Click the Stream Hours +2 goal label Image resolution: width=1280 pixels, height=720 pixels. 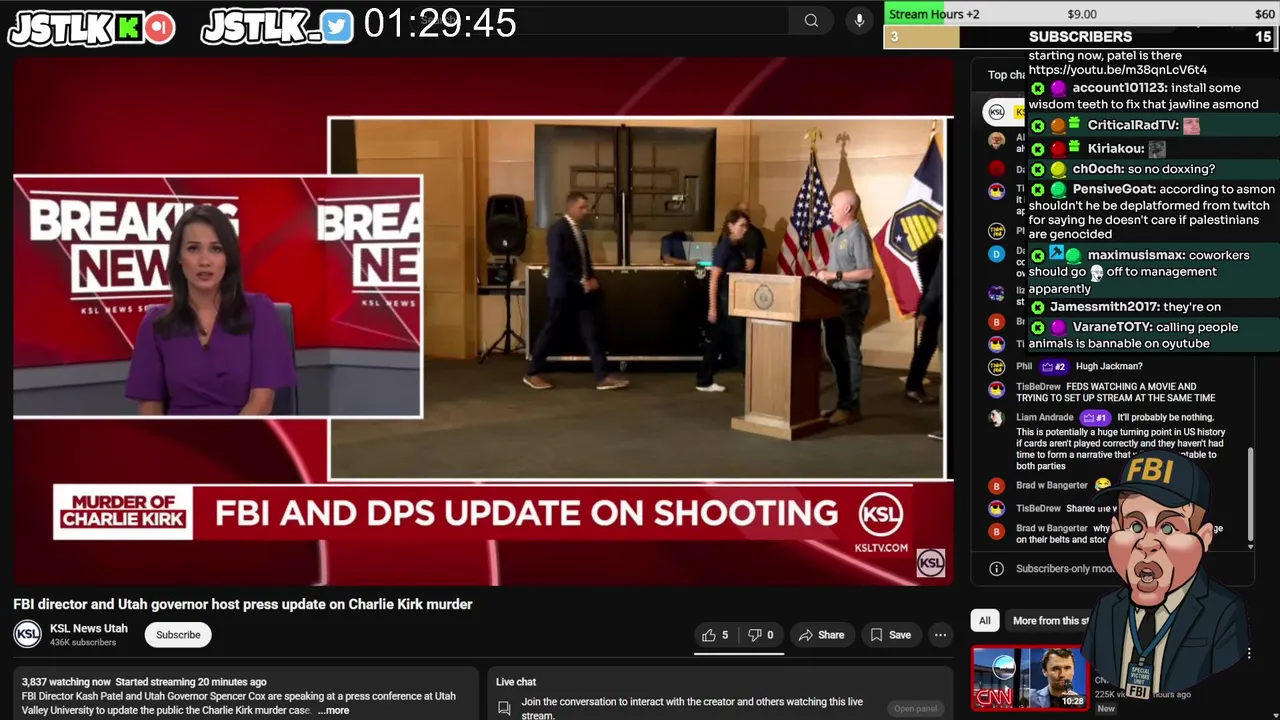[x=934, y=14]
